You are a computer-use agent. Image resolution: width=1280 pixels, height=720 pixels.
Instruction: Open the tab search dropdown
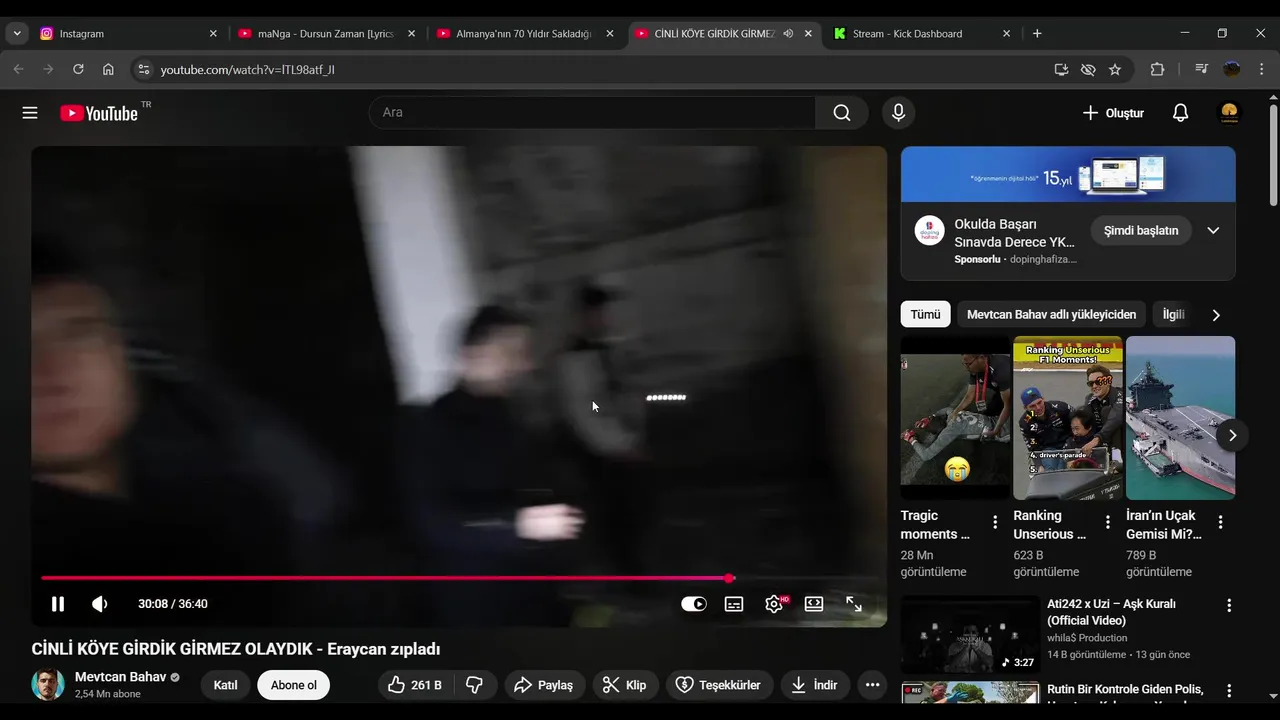[x=17, y=33]
